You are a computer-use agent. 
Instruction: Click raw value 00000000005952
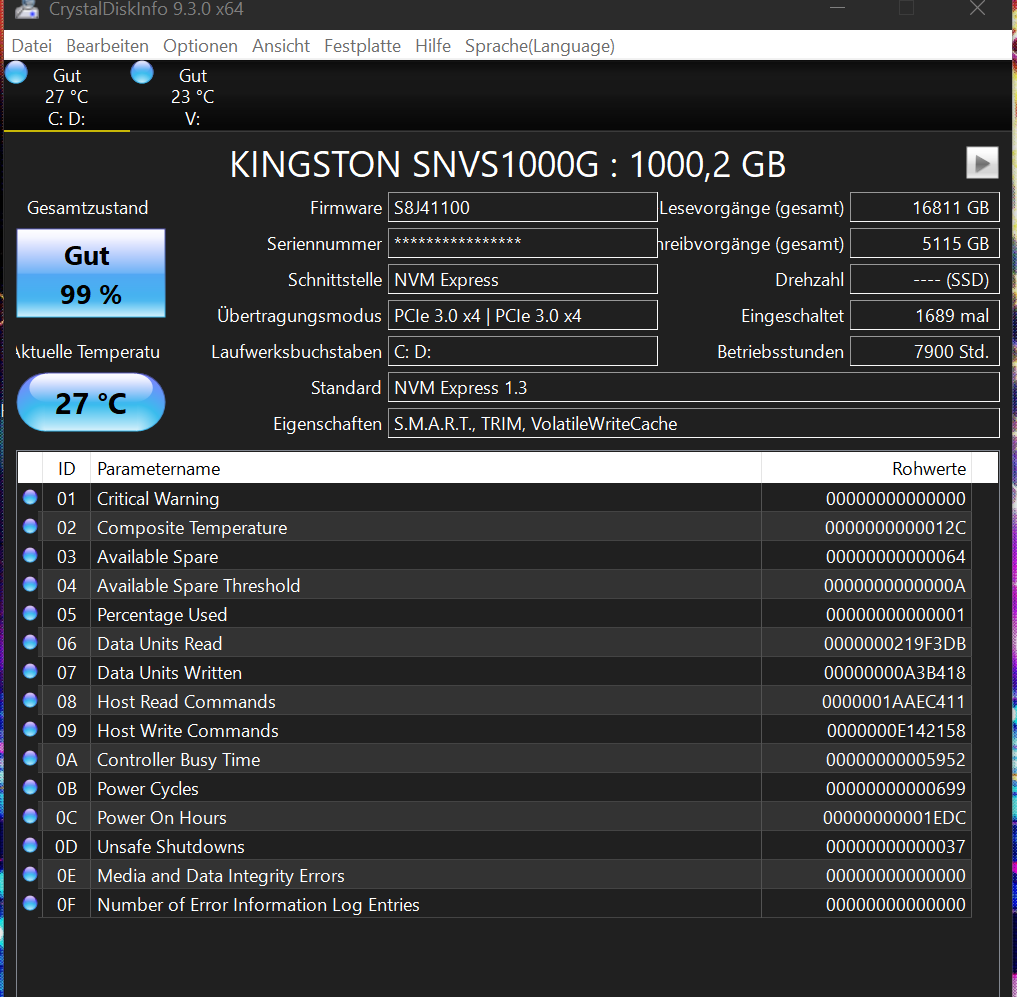(896, 760)
